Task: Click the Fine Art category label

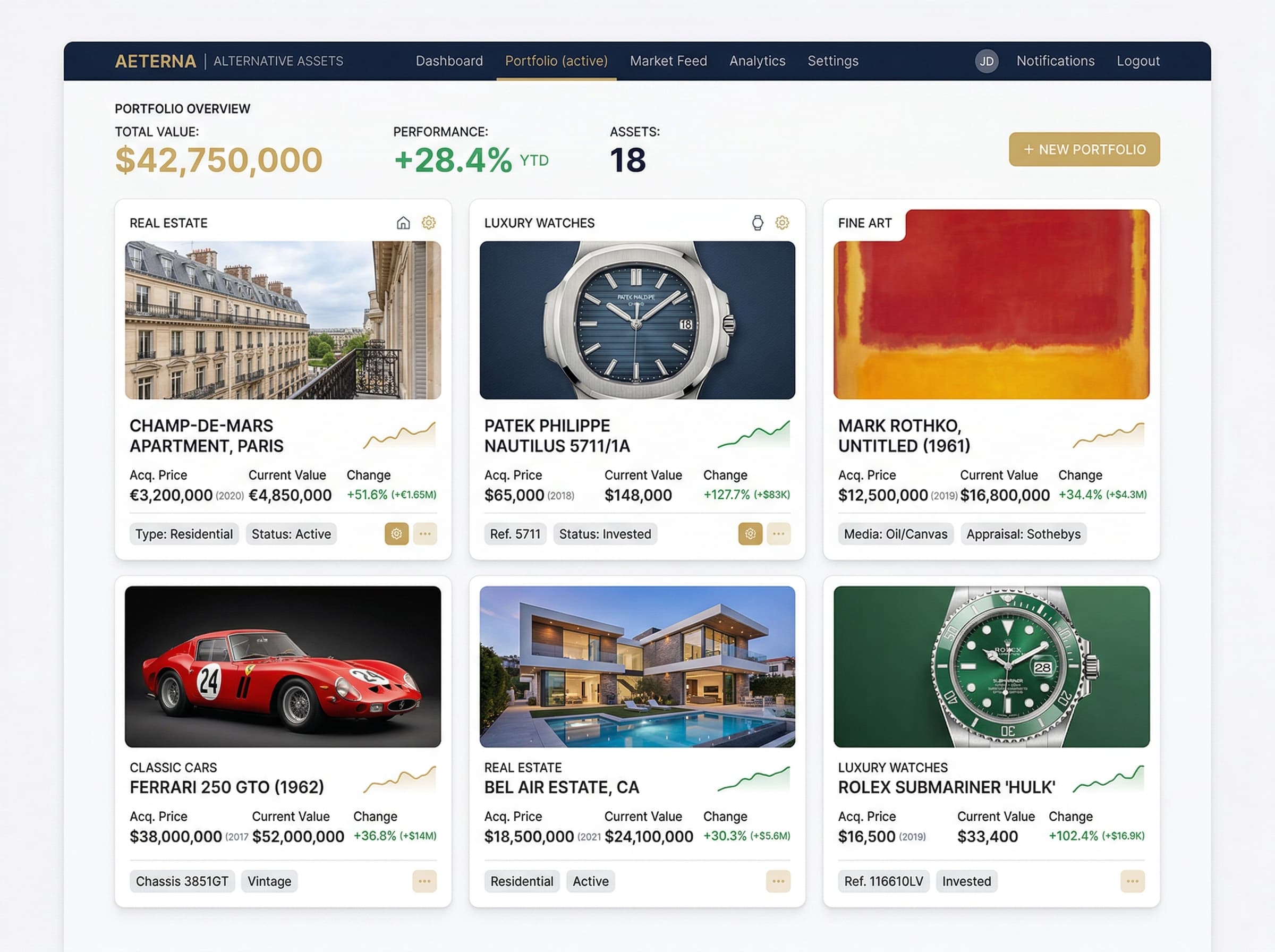Action: coord(865,223)
